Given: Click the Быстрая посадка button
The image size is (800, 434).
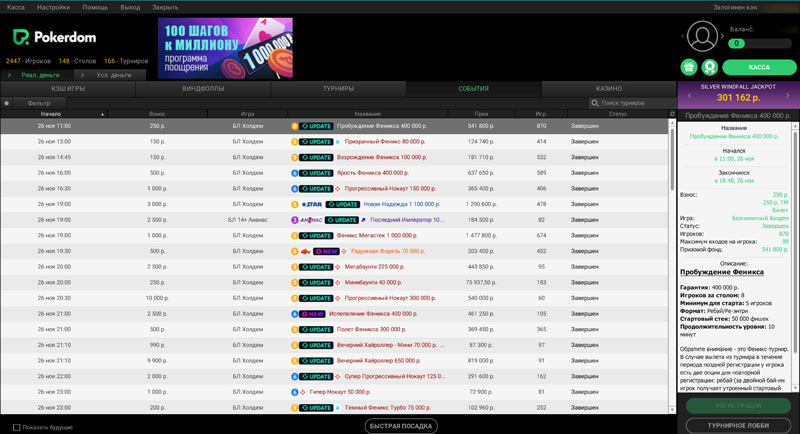Looking at the screenshot, I should 400,426.
